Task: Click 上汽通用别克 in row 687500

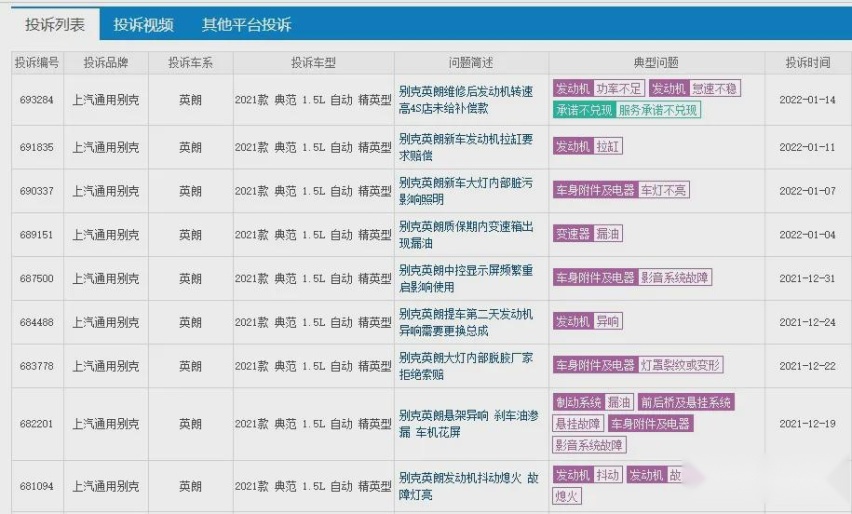Action: [106, 278]
